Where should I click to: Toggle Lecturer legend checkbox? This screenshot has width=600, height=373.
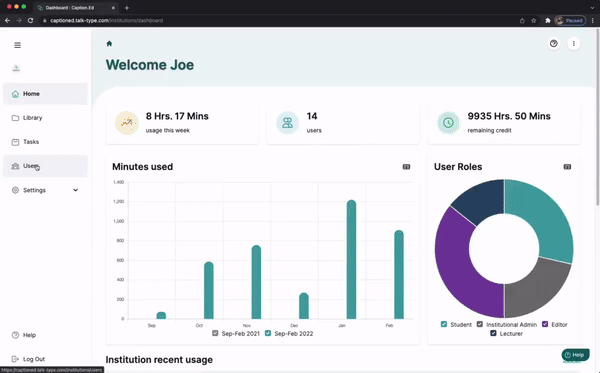click(493, 333)
